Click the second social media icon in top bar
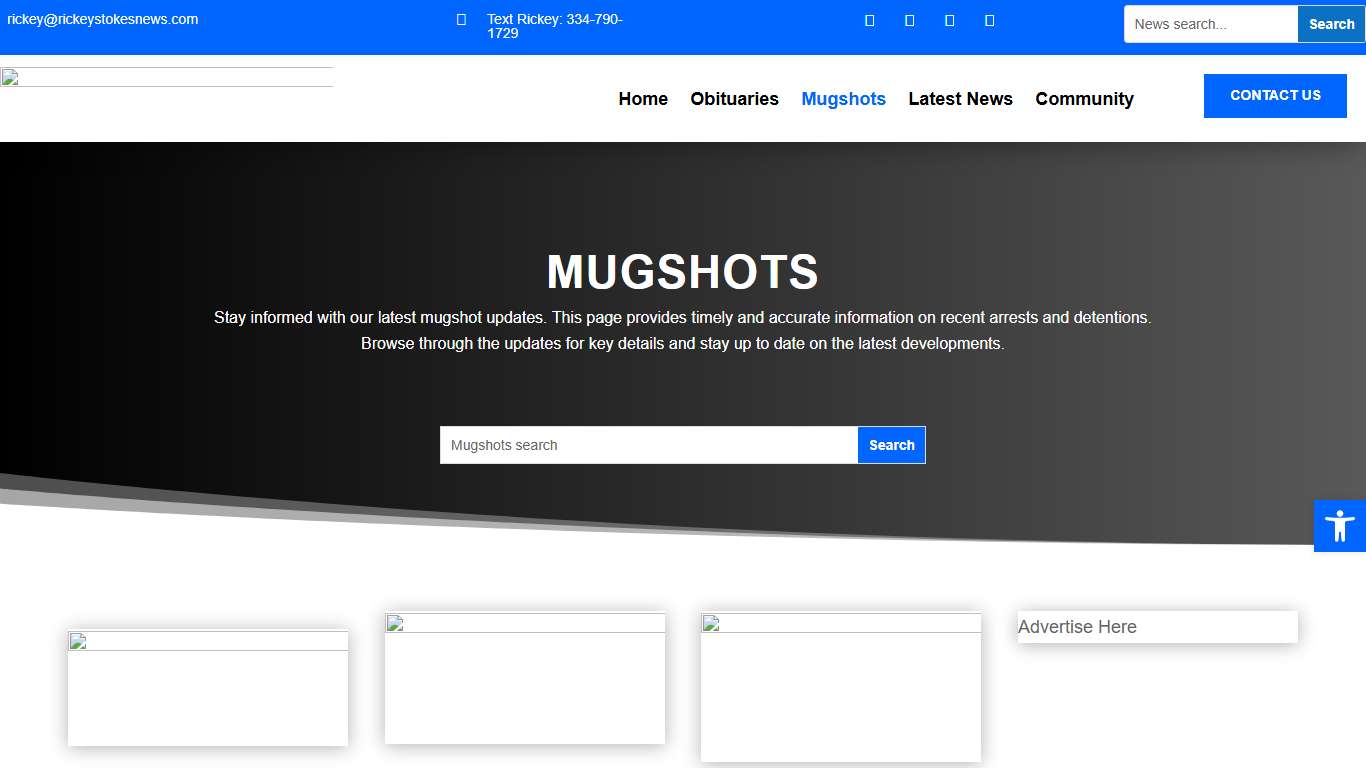Image resolution: width=1366 pixels, height=768 pixels. point(909,19)
